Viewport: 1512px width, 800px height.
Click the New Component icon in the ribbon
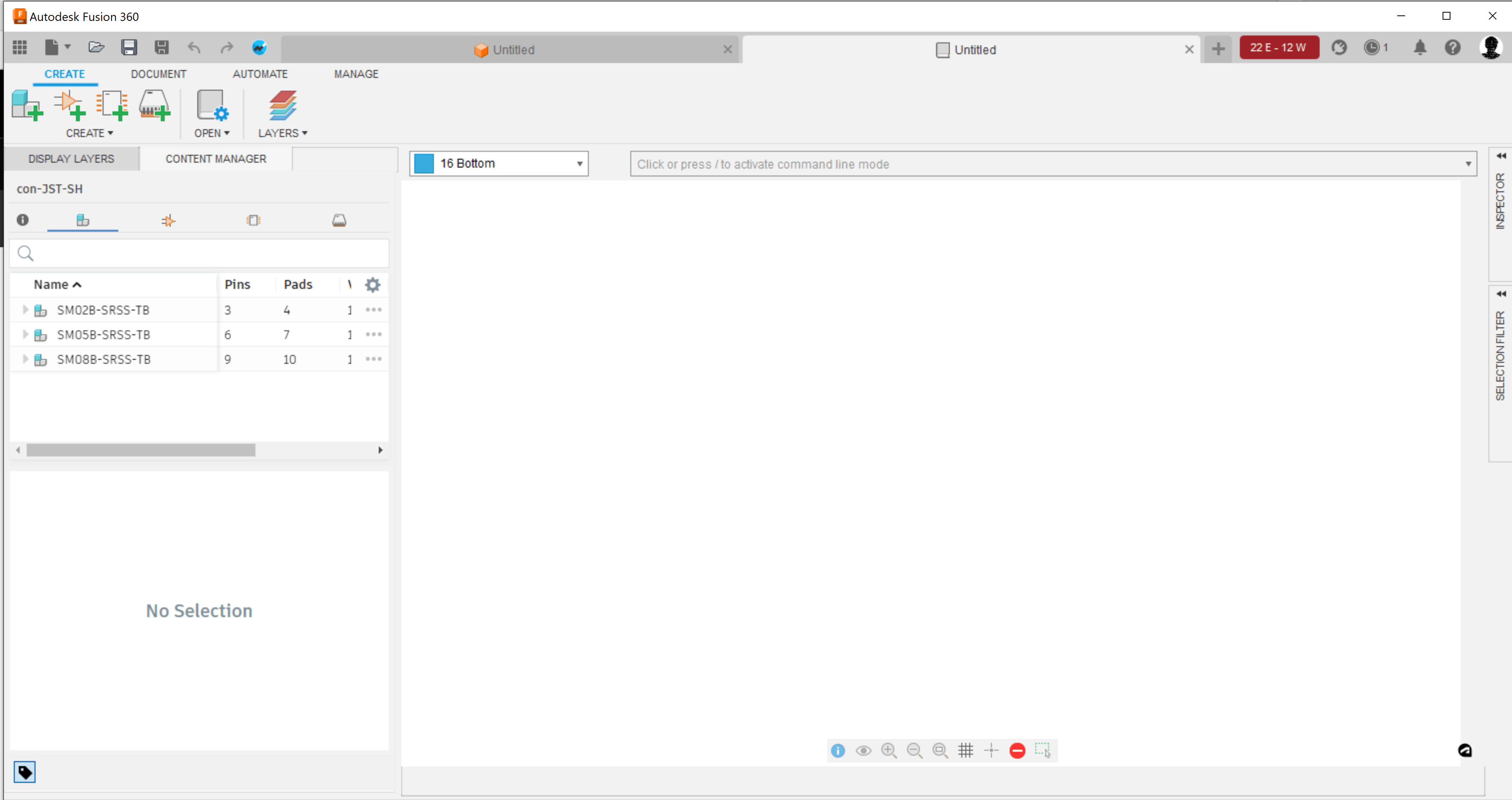tap(27, 106)
